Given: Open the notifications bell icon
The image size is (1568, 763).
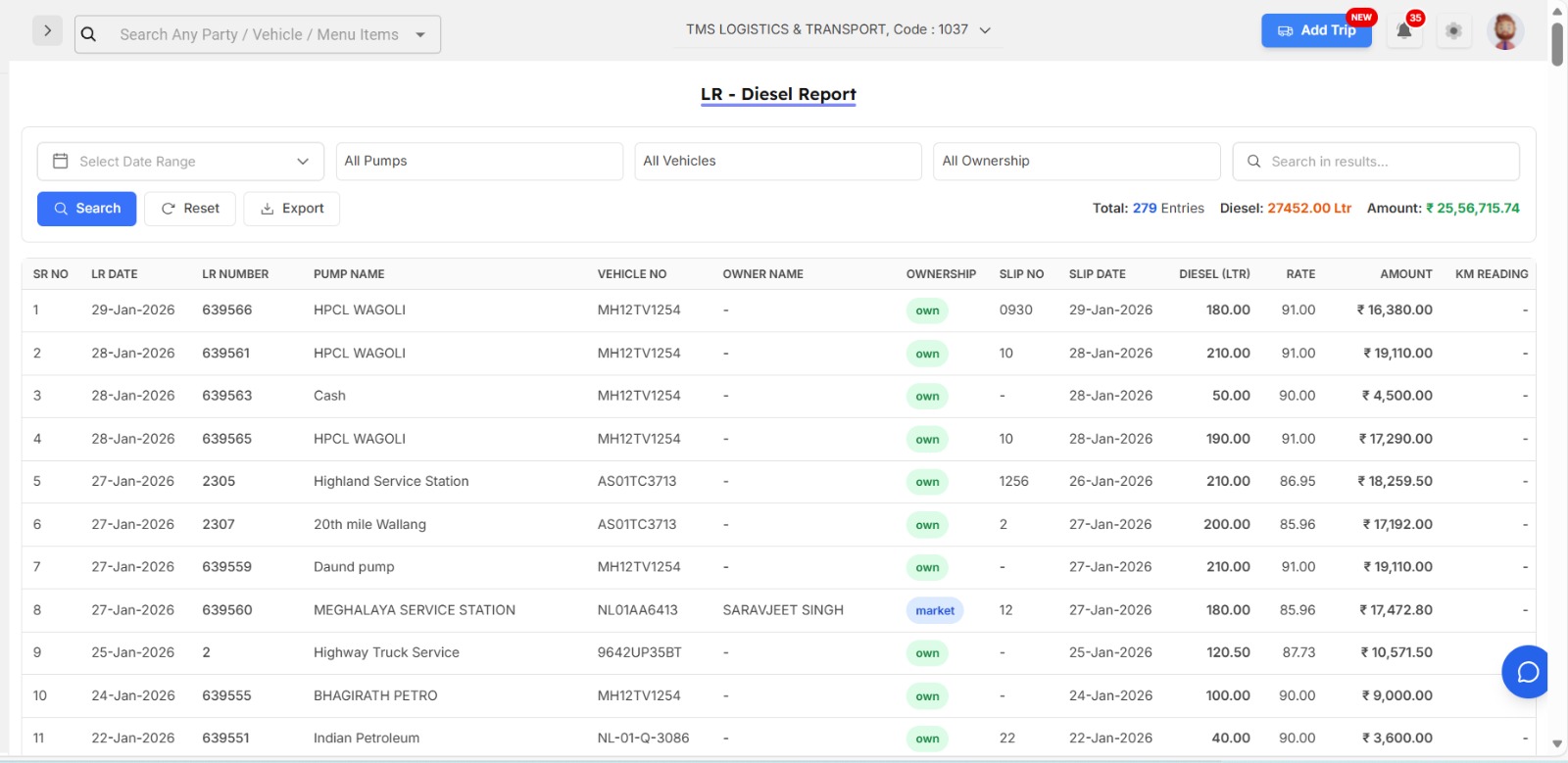Looking at the screenshot, I should pos(1403,31).
